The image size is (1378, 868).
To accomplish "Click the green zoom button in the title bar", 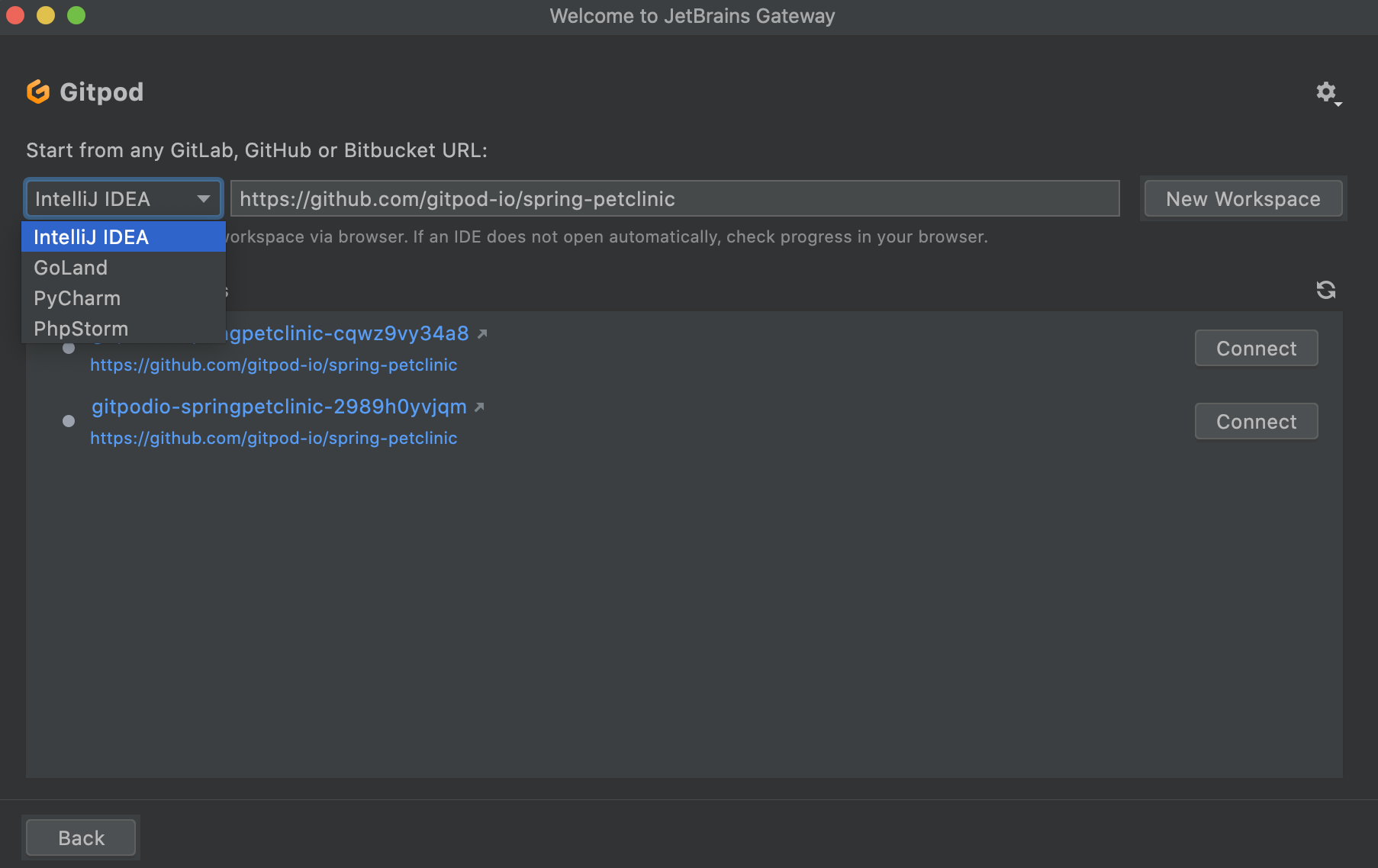I will [x=76, y=15].
